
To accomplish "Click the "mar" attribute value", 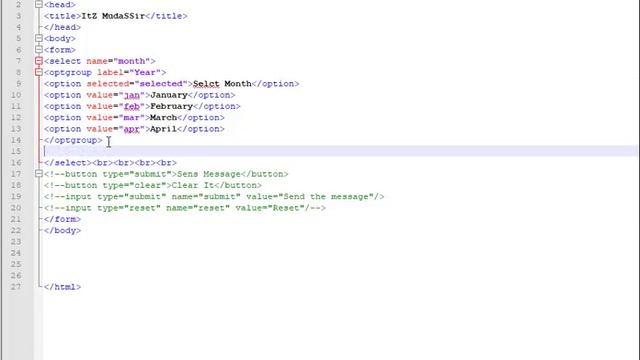I will pyautogui.click(x=131, y=118).
